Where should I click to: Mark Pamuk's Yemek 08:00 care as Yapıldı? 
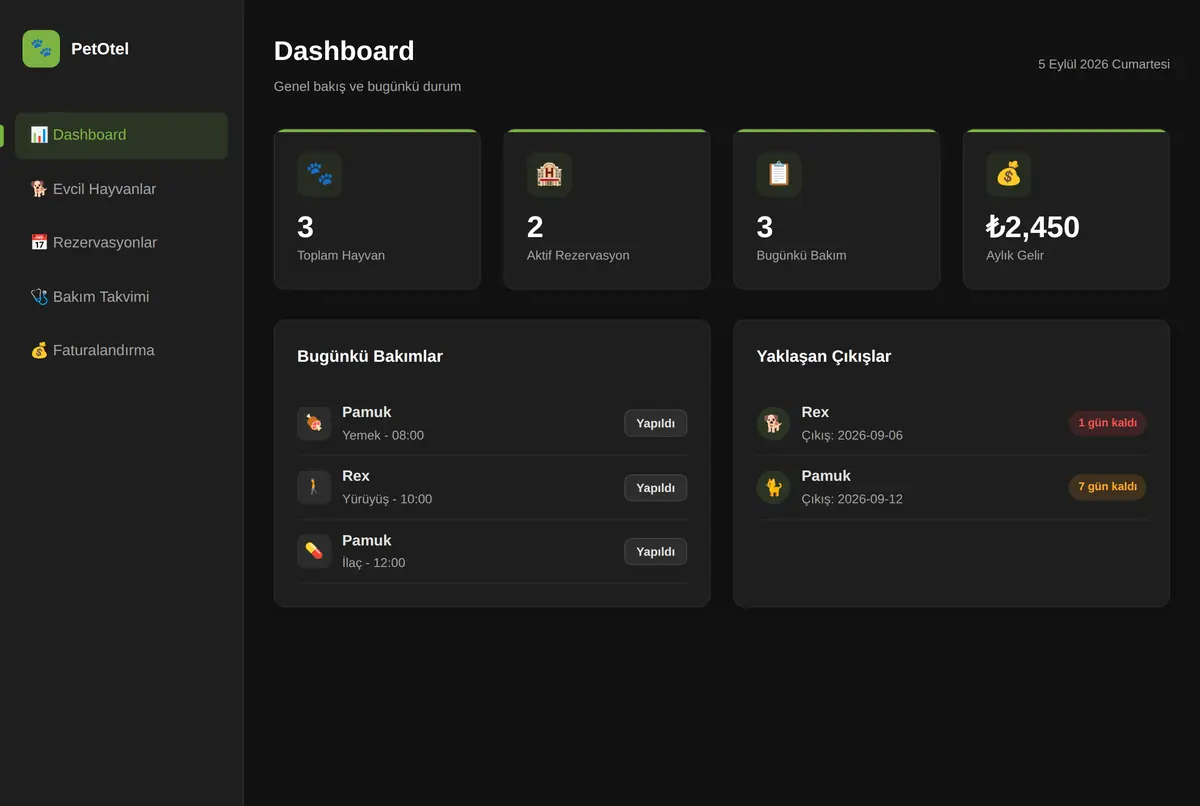[x=655, y=423]
